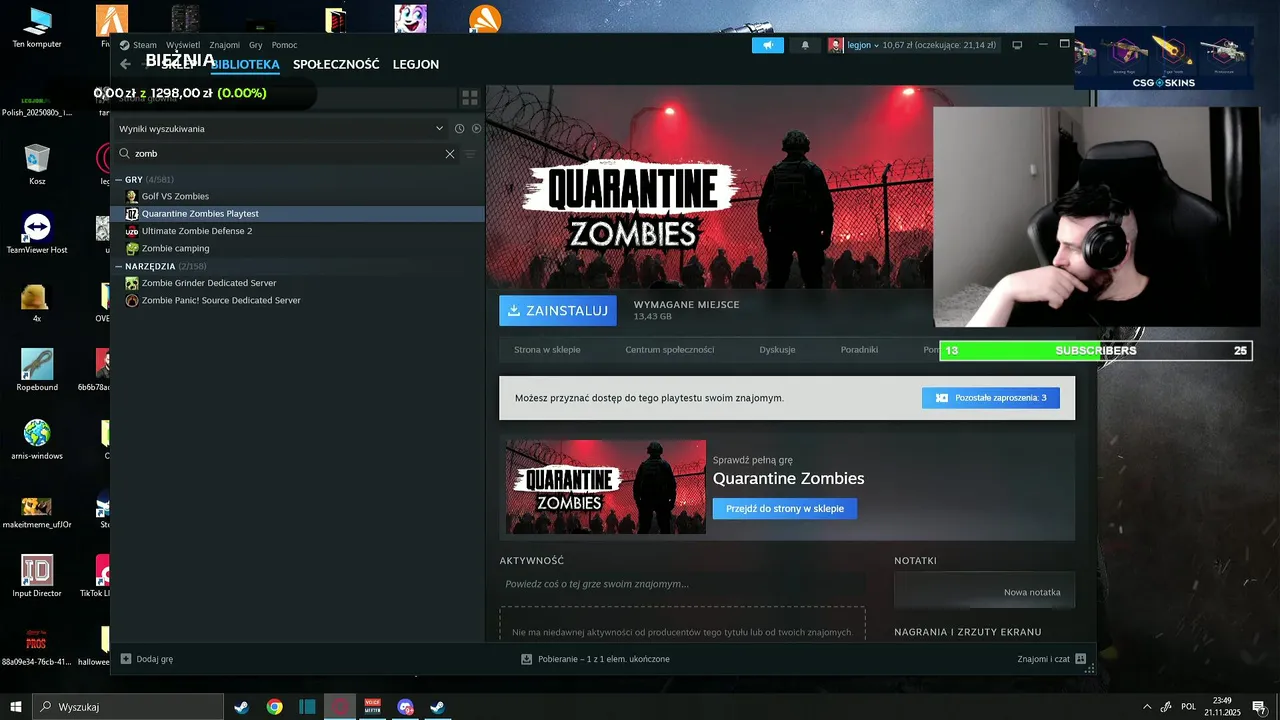Open Google Chrome from taskbar

pos(274,707)
